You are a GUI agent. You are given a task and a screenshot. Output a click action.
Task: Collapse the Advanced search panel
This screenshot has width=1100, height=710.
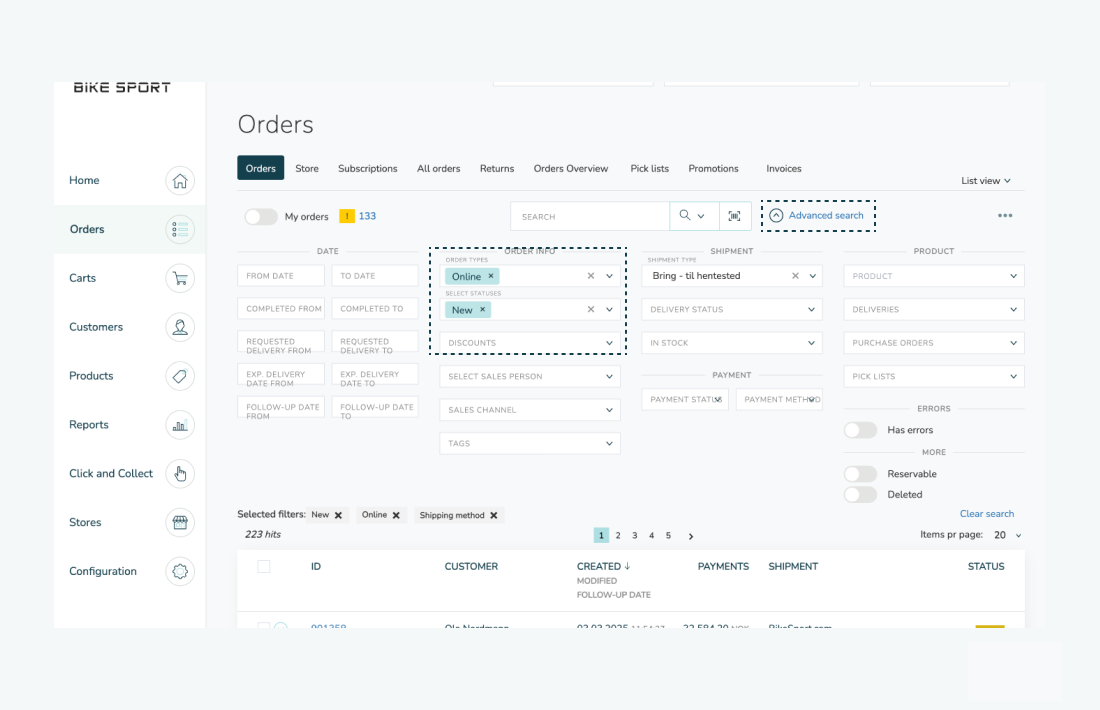click(x=817, y=215)
